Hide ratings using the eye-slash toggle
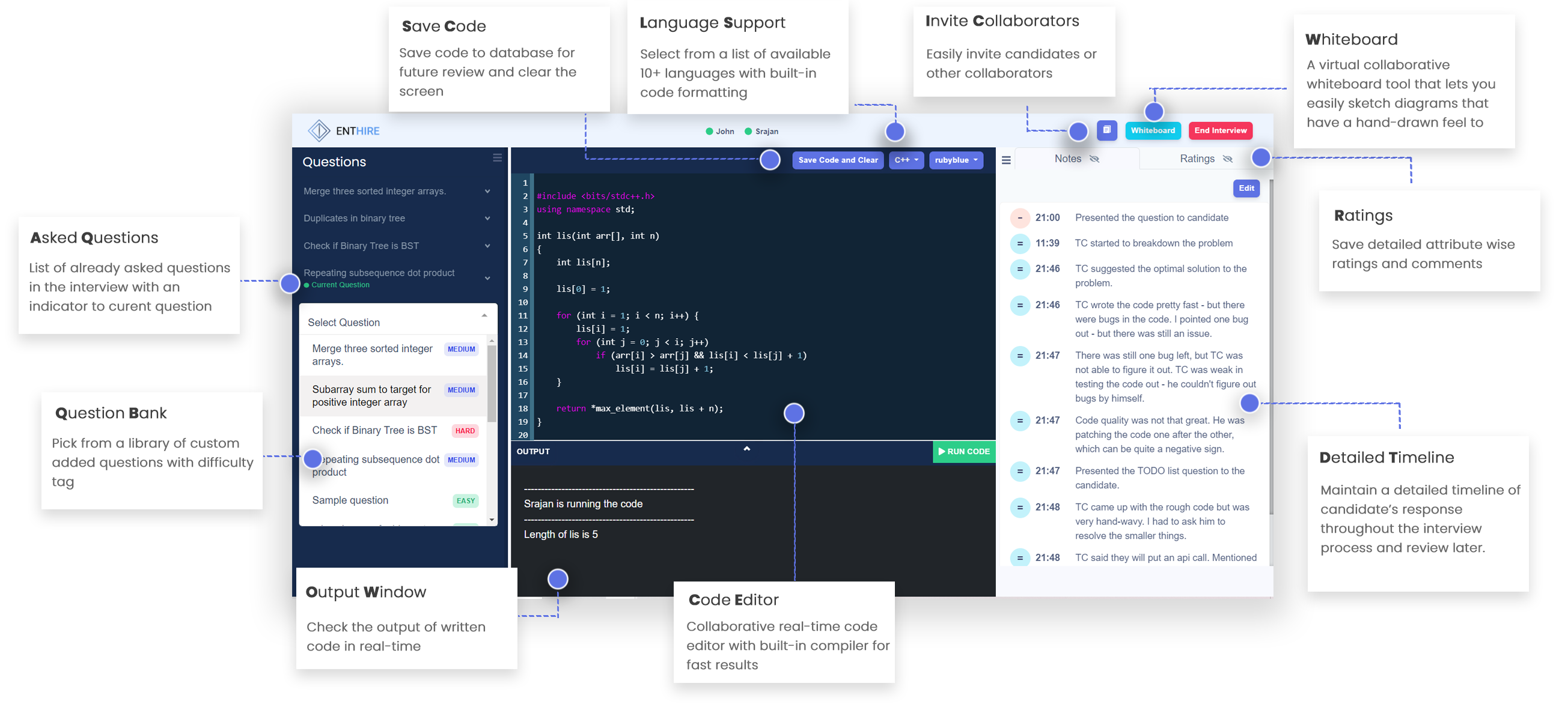 point(1228,159)
